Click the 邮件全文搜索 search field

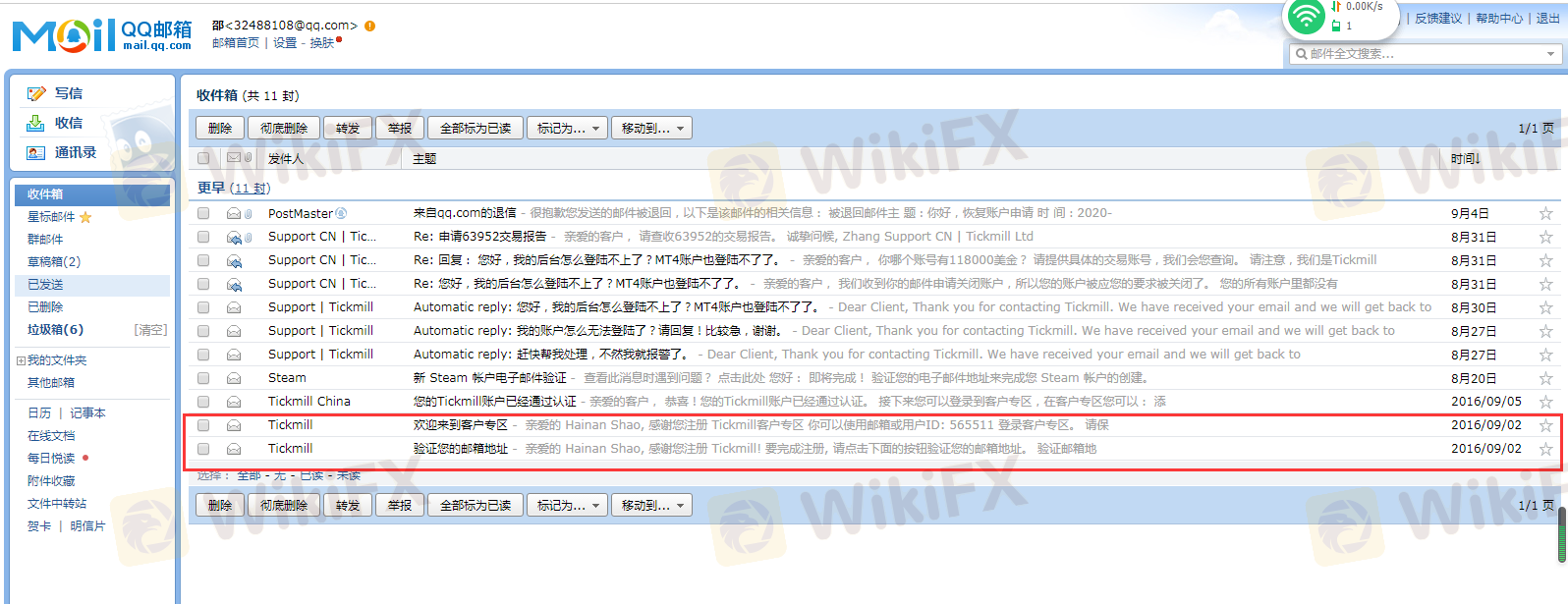coord(1425,54)
